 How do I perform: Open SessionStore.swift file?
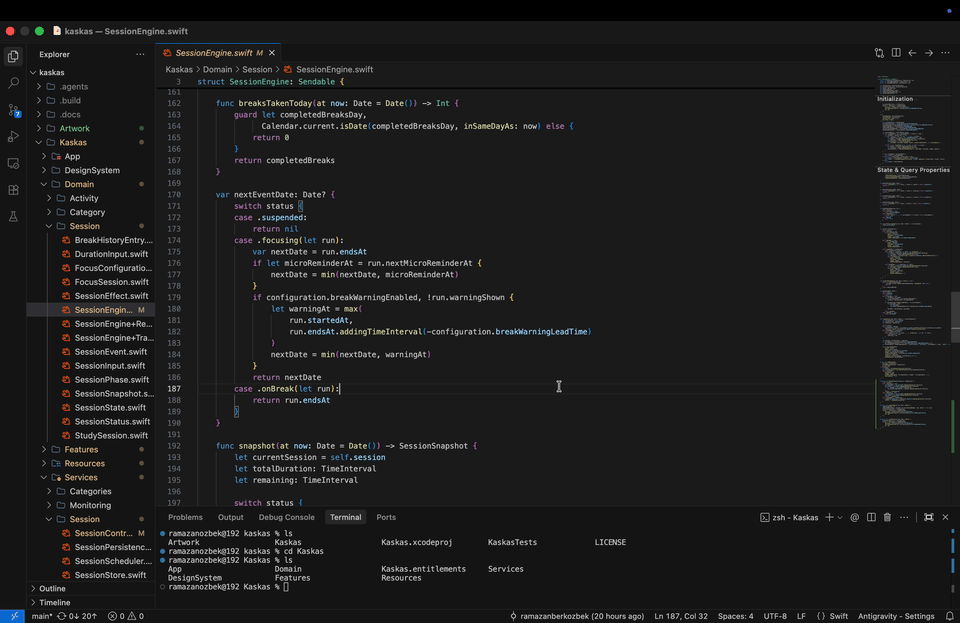[110, 575]
